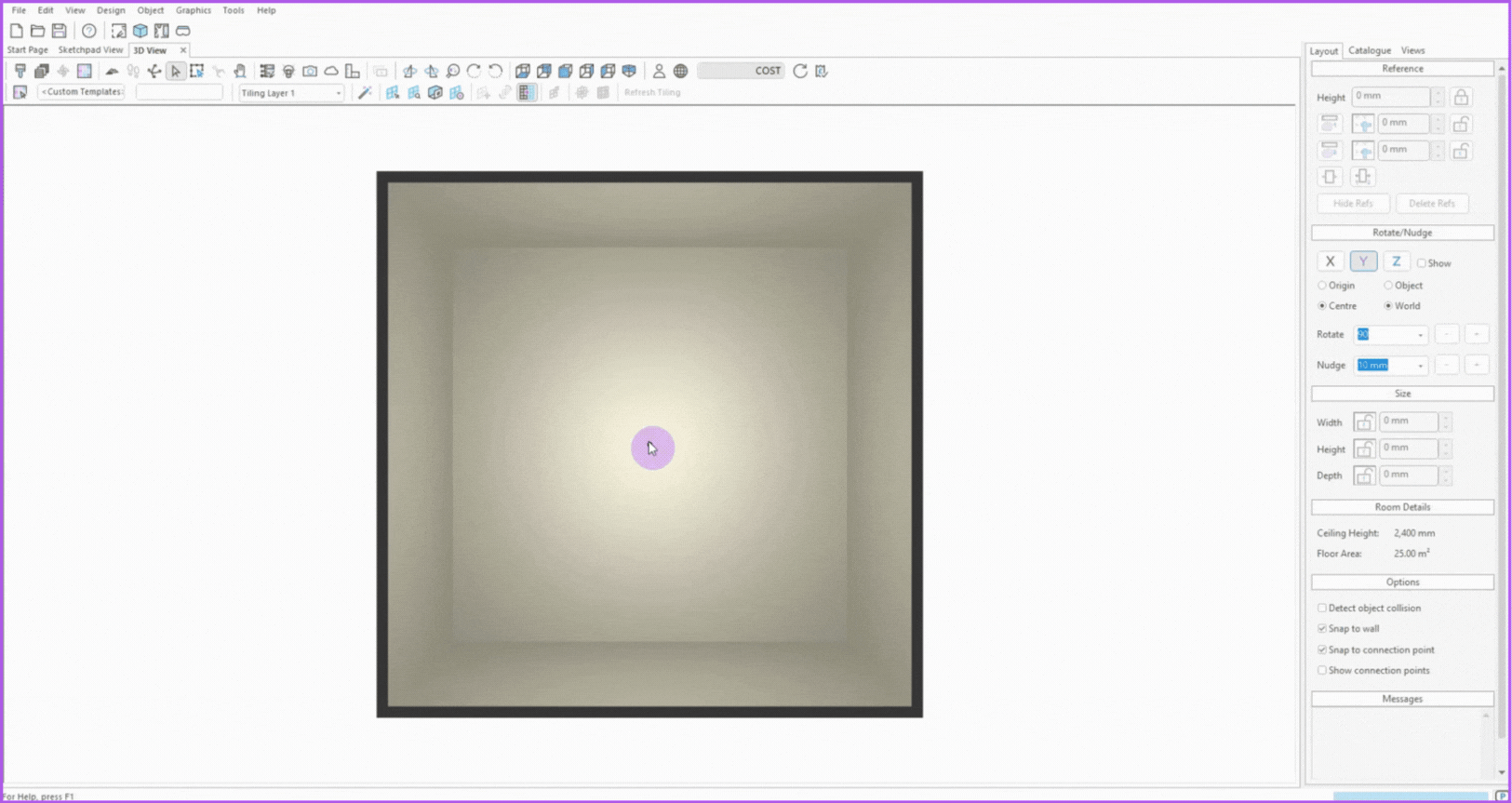1512x803 pixels.
Task: Click the Save file icon
Action: pos(59,31)
